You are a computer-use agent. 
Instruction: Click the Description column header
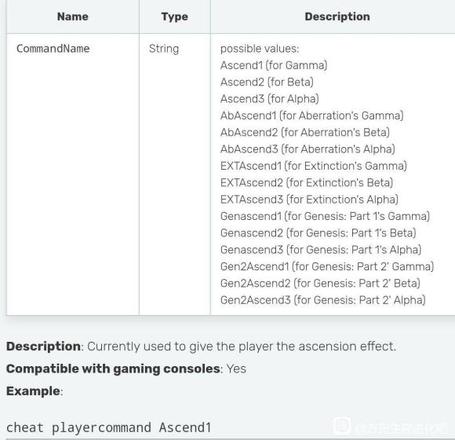click(x=337, y=17)
